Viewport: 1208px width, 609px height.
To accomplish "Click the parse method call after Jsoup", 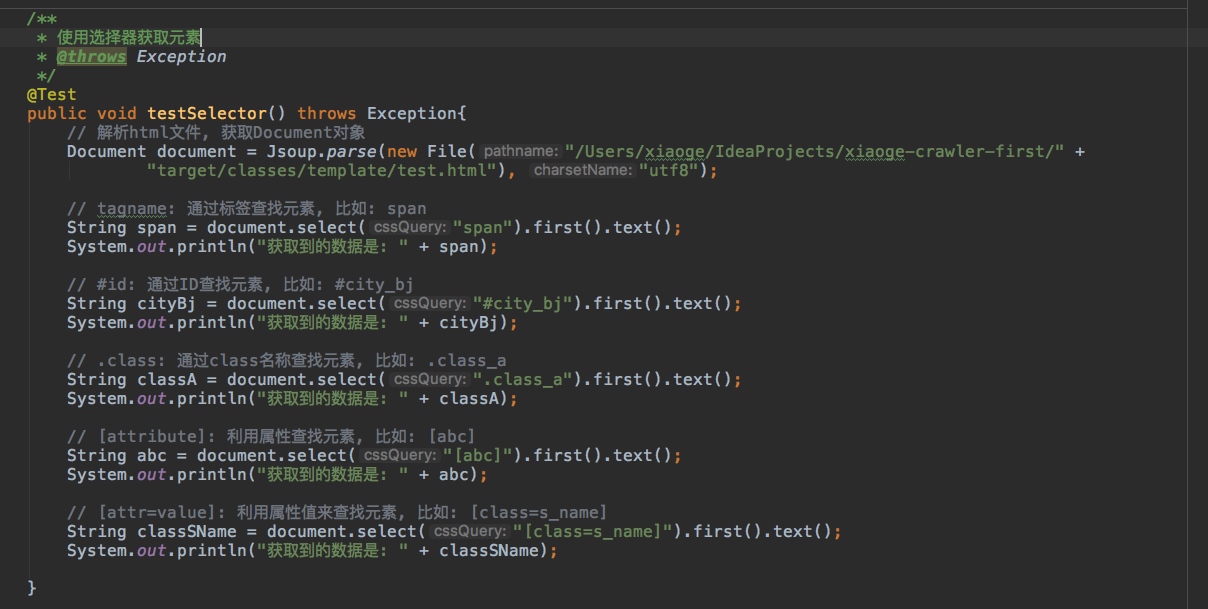I will pos(351,151).
